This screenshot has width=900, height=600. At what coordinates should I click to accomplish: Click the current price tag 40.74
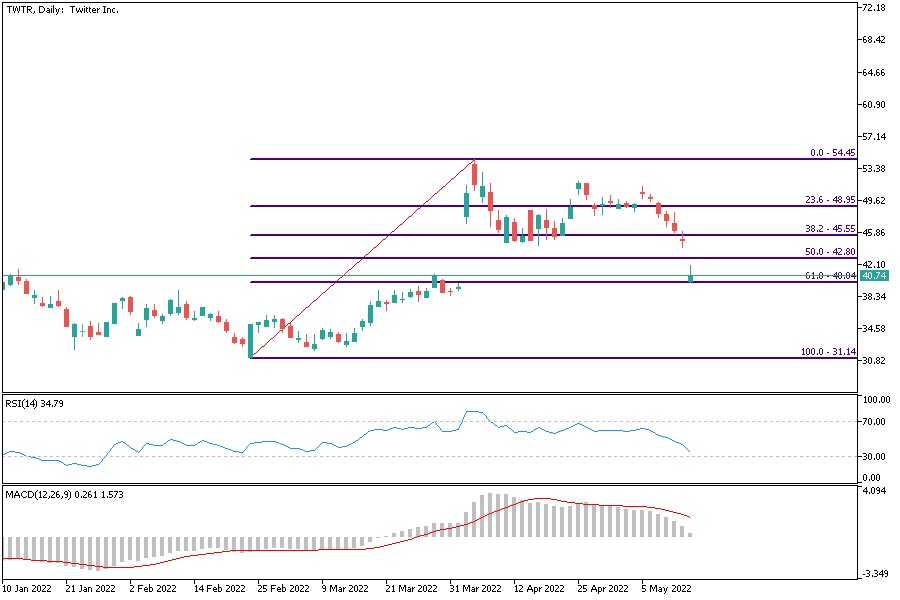874,275
